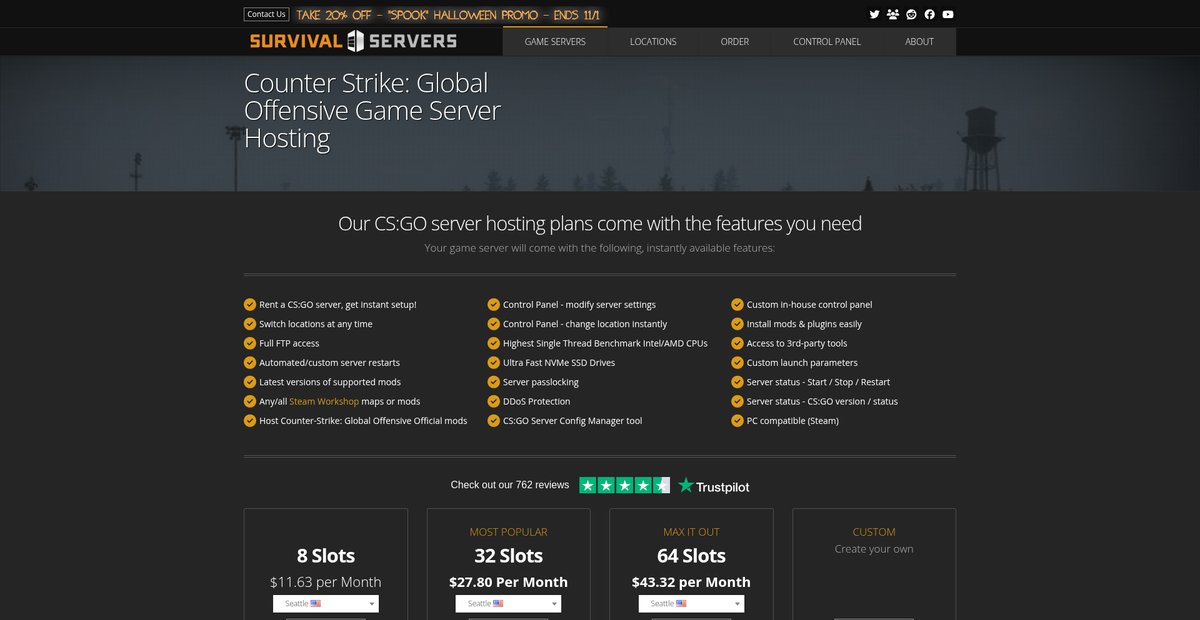
Task: Follow the Steam Workshop link
Action: (324, 401)
